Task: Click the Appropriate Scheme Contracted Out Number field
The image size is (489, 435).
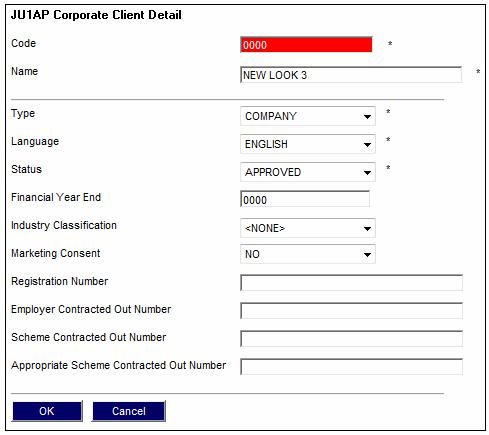Action: [351, 367]
